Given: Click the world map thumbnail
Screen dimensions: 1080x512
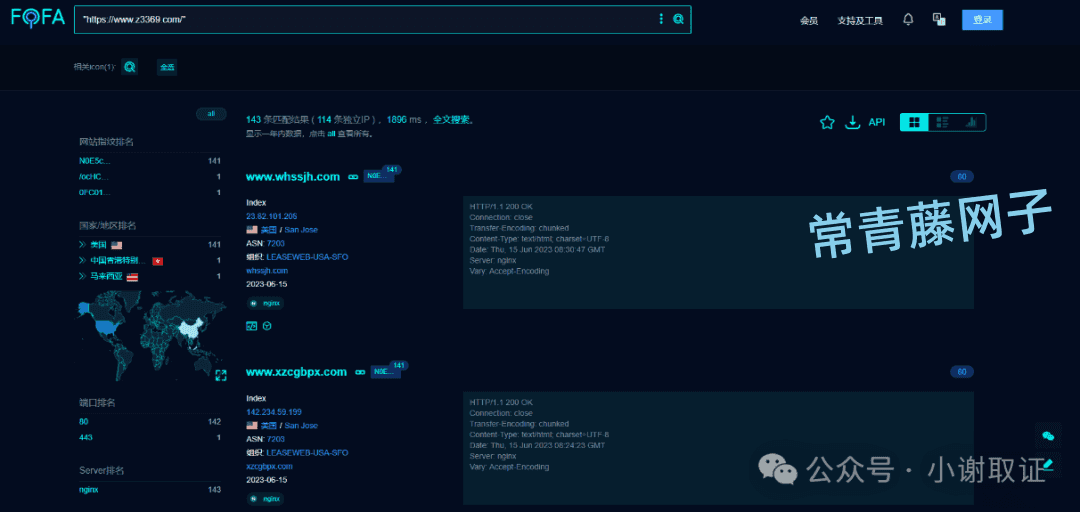Looking at the screenshot, I should (151, 337).
